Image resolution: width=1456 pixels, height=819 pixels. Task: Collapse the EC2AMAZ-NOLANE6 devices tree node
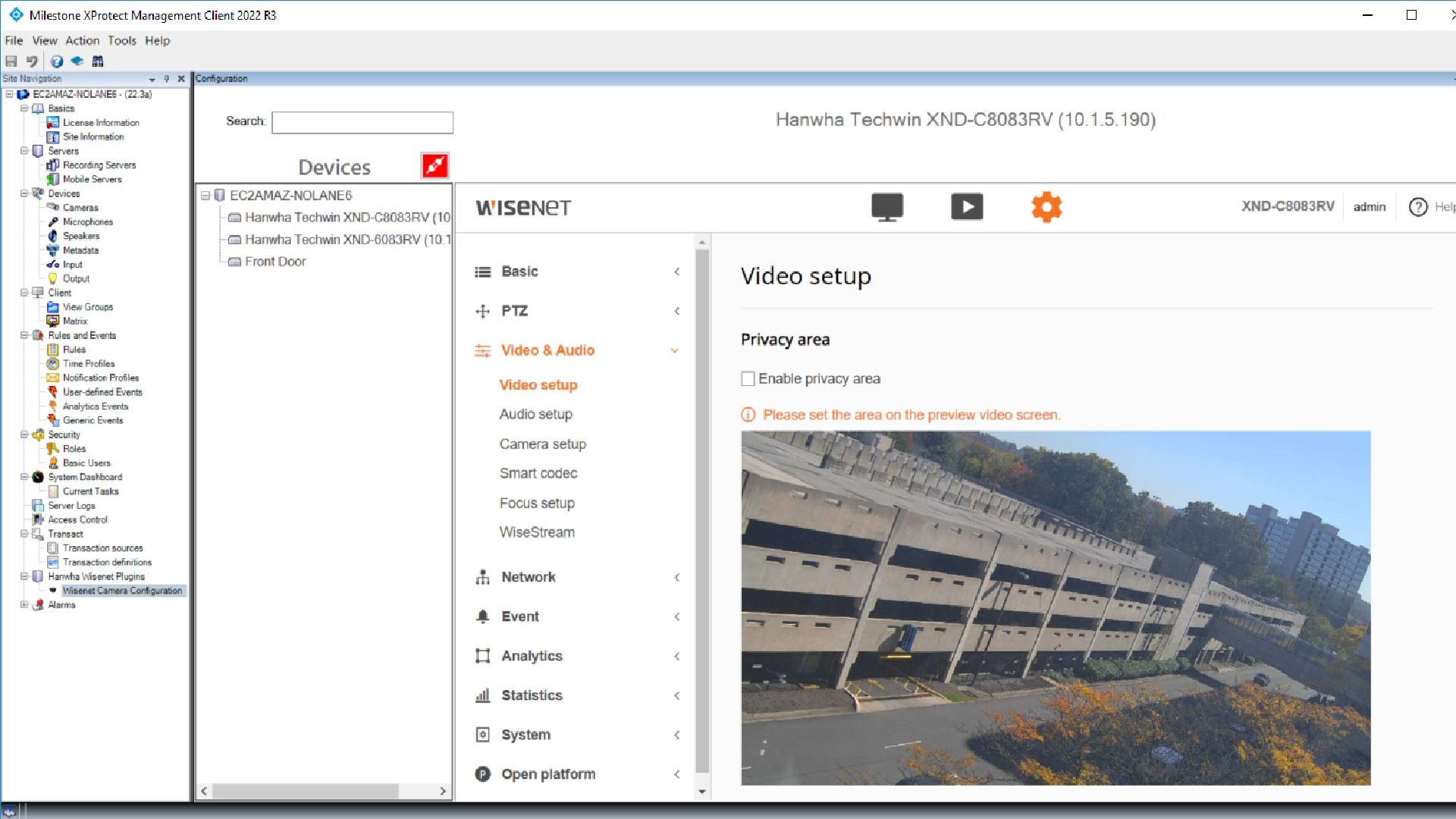pyautogui.click(x=205, y=196)
